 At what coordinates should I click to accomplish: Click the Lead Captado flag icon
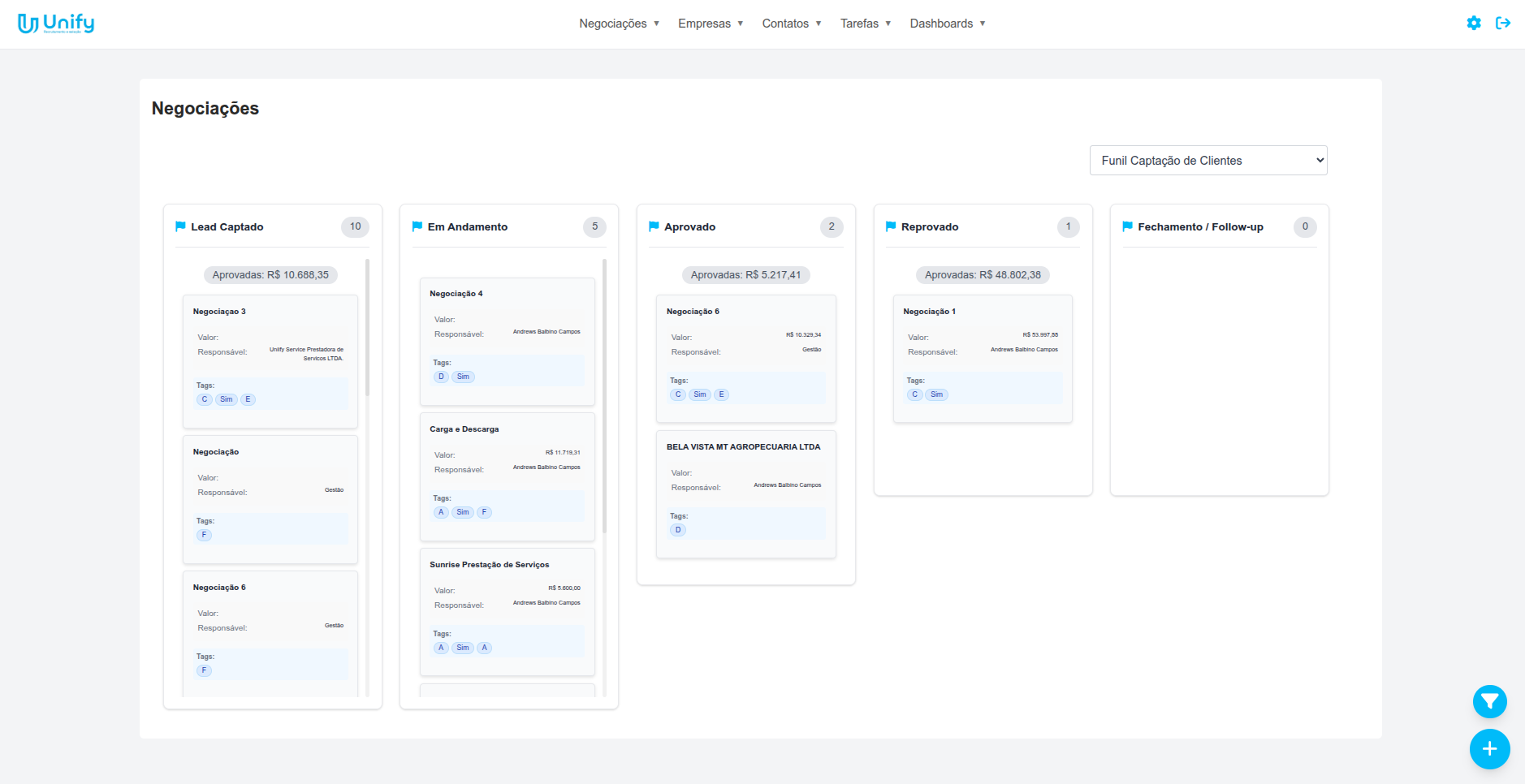[180, 226]
